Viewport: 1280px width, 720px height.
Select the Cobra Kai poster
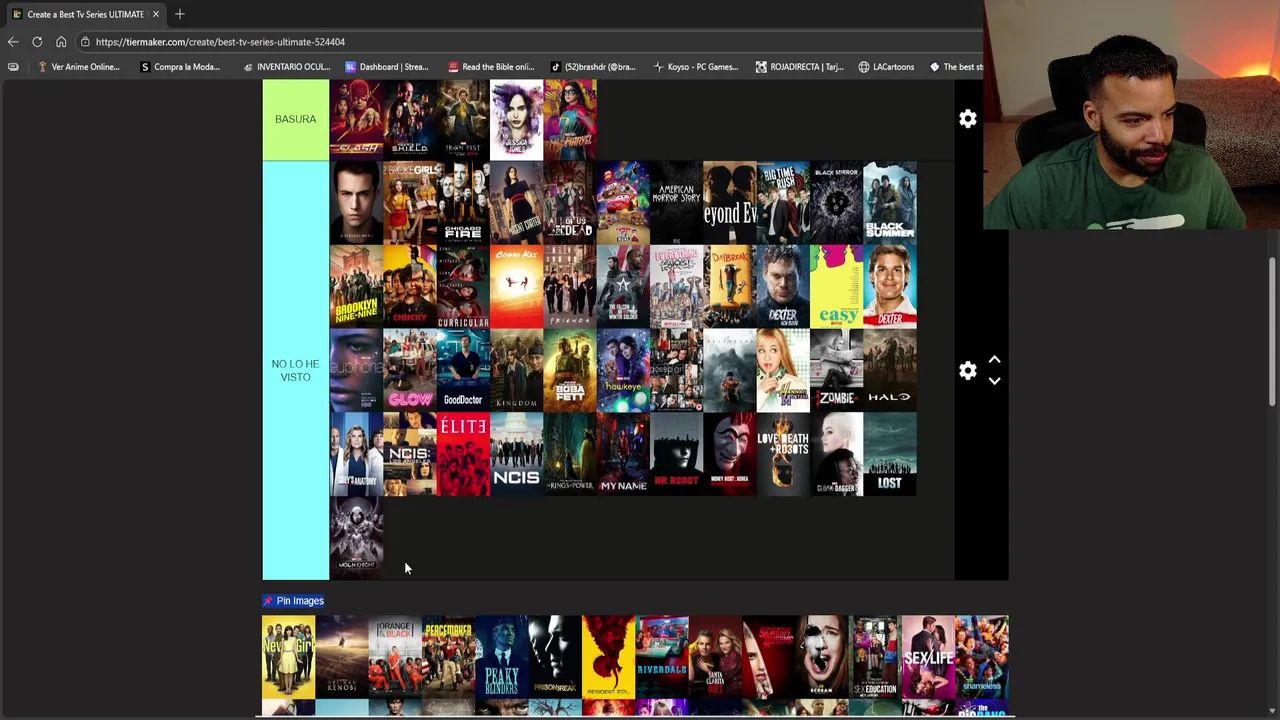(x=516, y=287)
